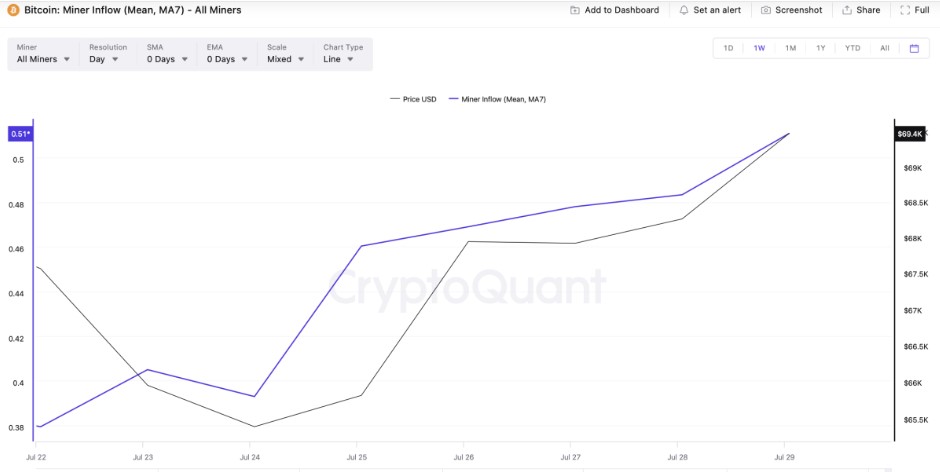Select the 1M time range
Viewport: 940px width, 472px height.
point(790,48)
